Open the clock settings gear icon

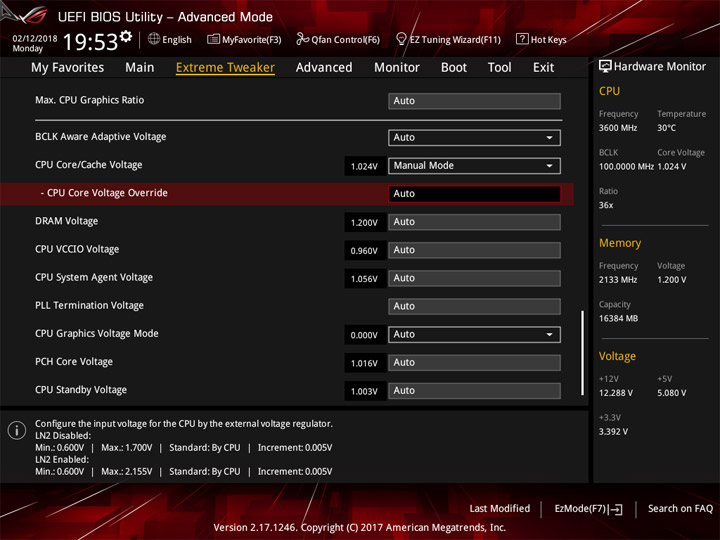(126, 36)
